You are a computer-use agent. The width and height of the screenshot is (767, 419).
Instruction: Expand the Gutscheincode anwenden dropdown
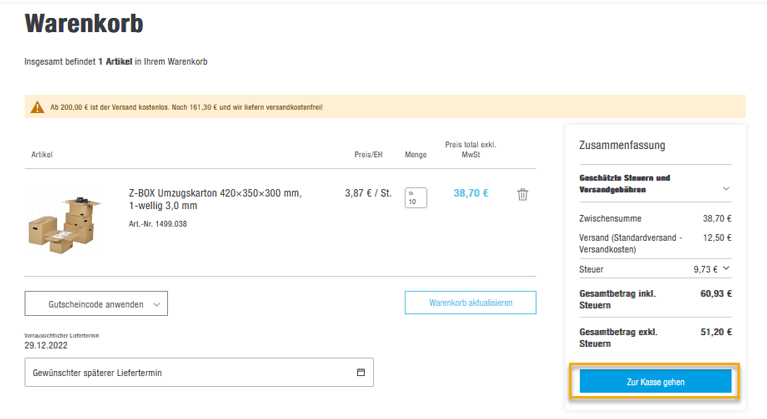point(96,304)
